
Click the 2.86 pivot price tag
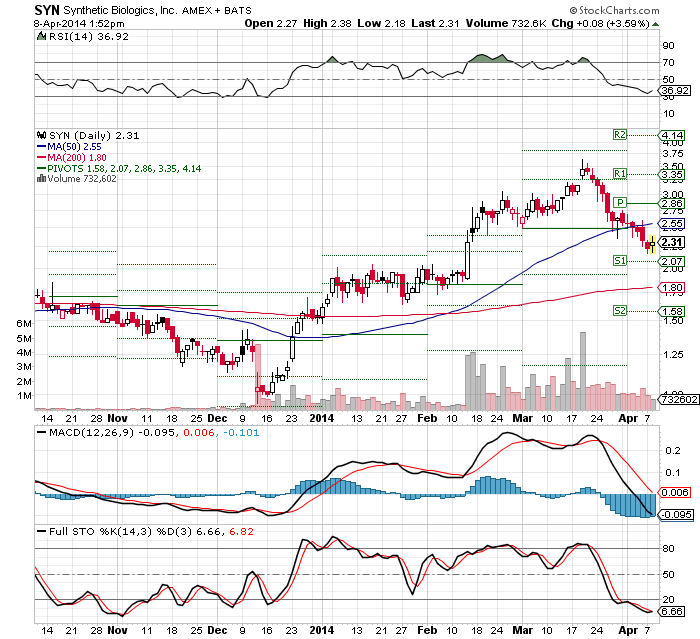672,204
